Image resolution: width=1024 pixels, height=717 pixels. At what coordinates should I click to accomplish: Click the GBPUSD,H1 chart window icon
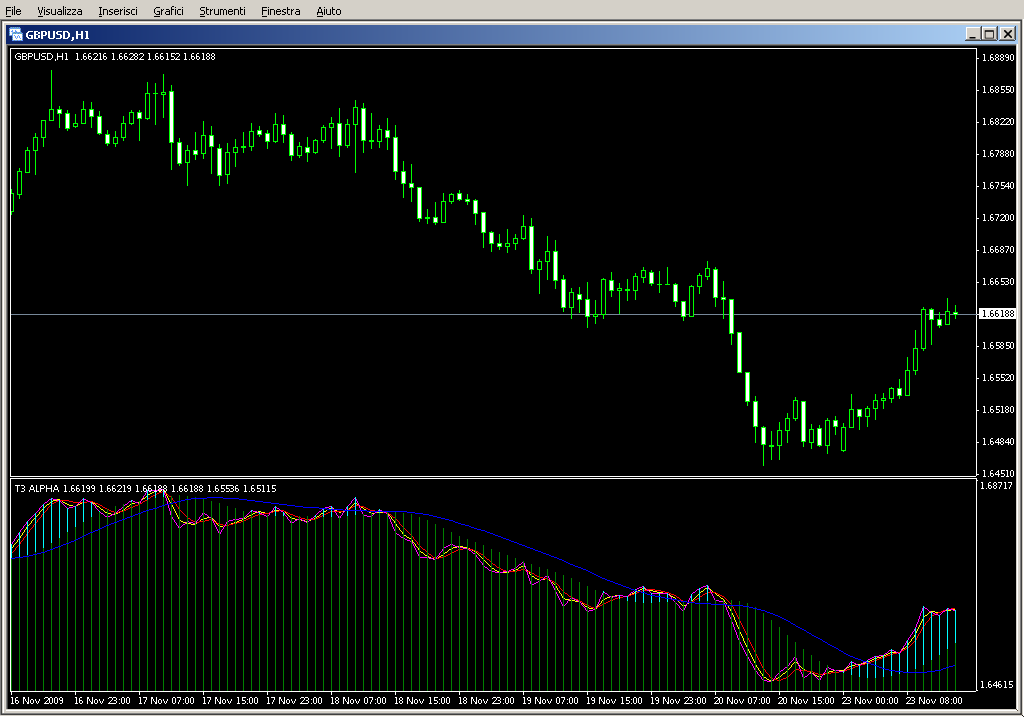click(x=16, y=35)
